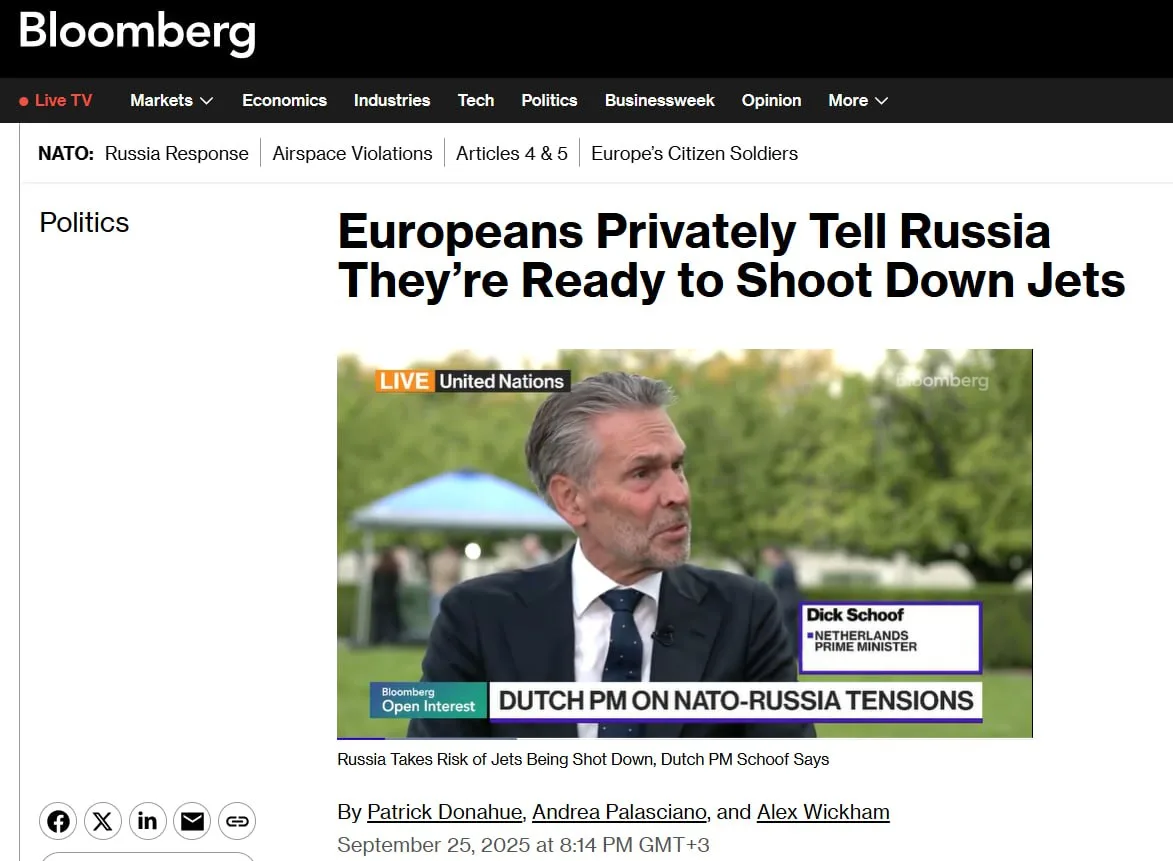Viewport: 1173px width, 861px height.
Task: Click the Bloomberg logo
Action: (137, 33)
